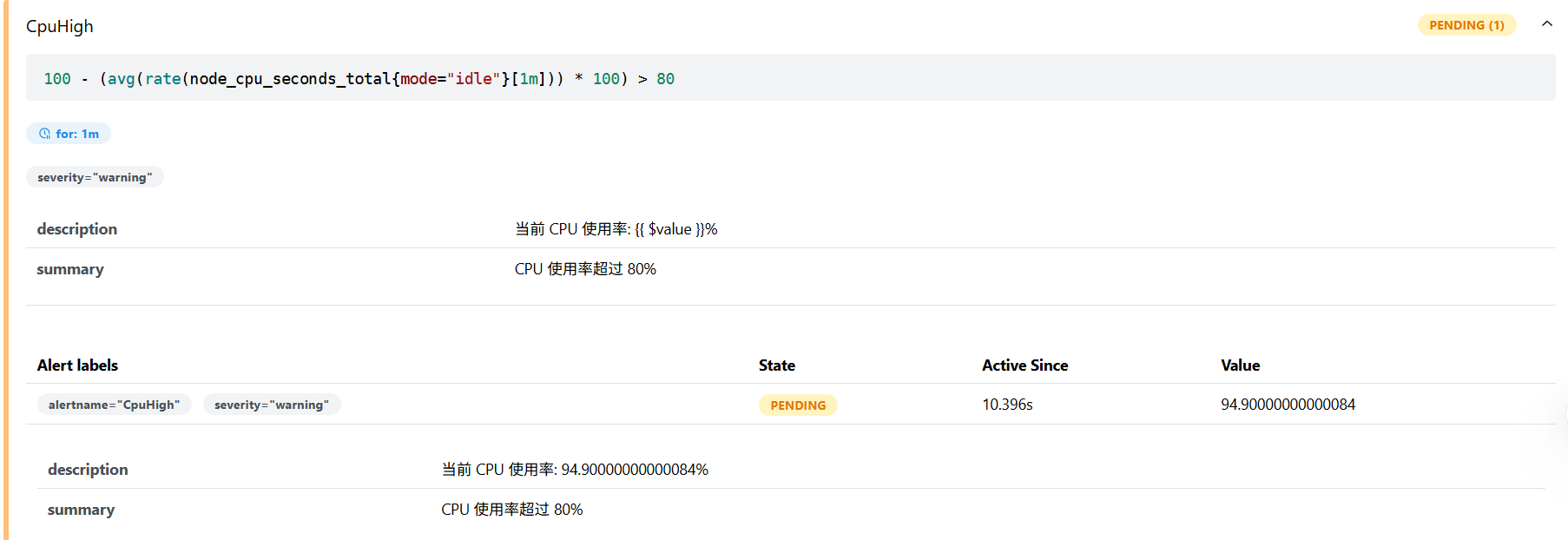
Task: Click the Active Since column header
Action: pyautogui.click(x=1024, y=365)
